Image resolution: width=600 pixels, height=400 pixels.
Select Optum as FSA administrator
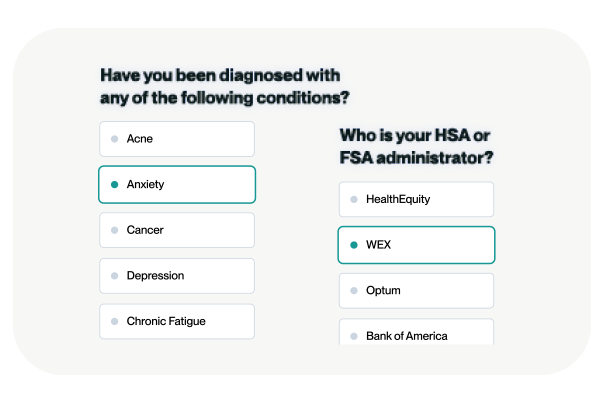pyautogui.click(x=416, y=291)
